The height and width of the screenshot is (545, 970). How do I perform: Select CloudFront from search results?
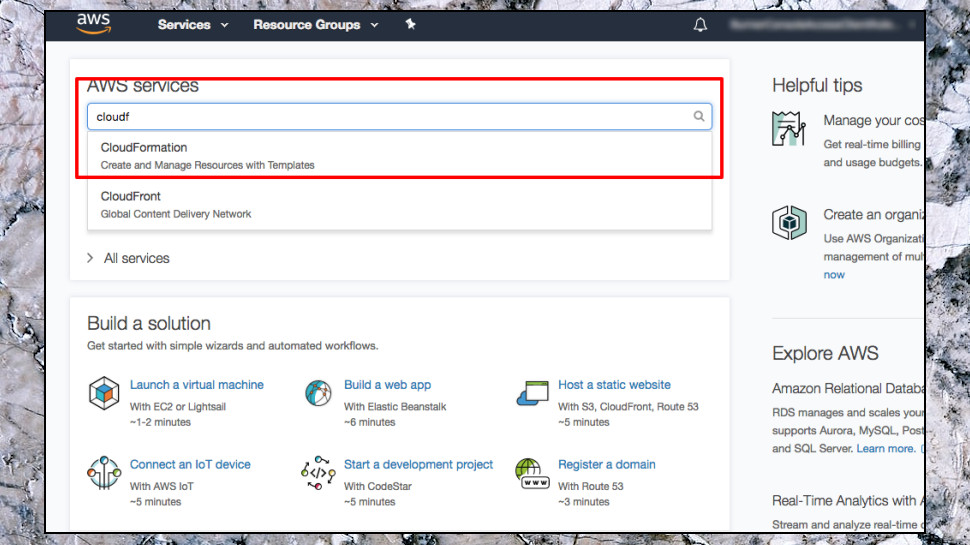pyautogui.click(x=400, y=205)
